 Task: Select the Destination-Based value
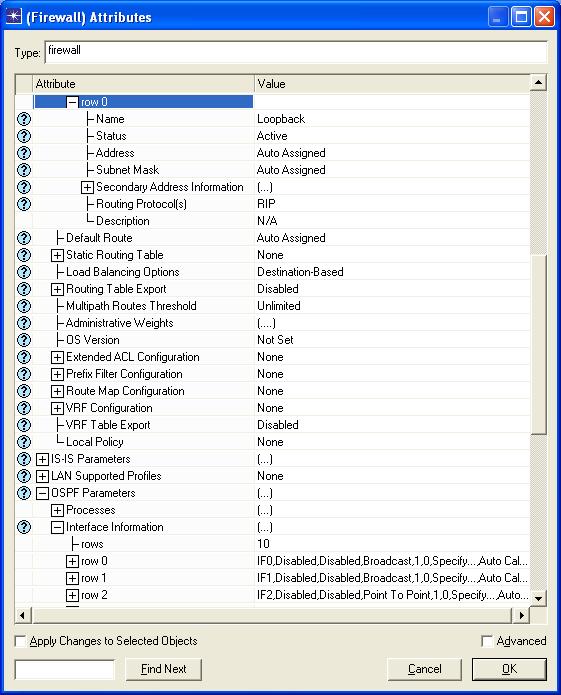point(300,272)
